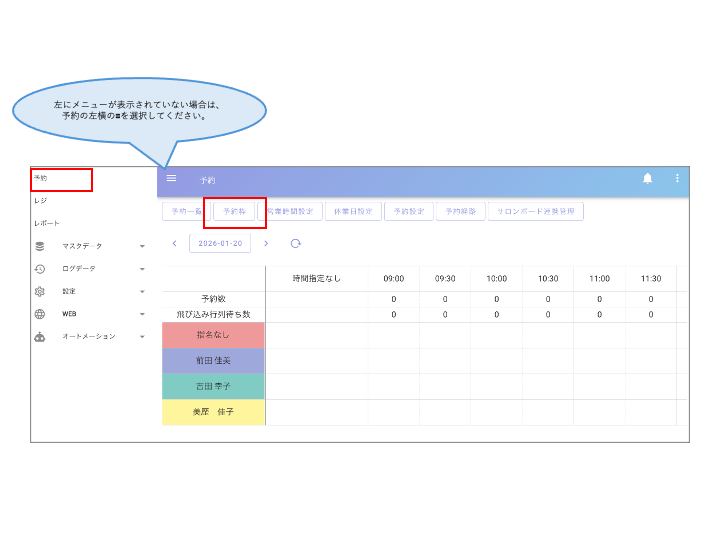Open notifications via the bell icon

pyautogui.click(x=647, y=179)
